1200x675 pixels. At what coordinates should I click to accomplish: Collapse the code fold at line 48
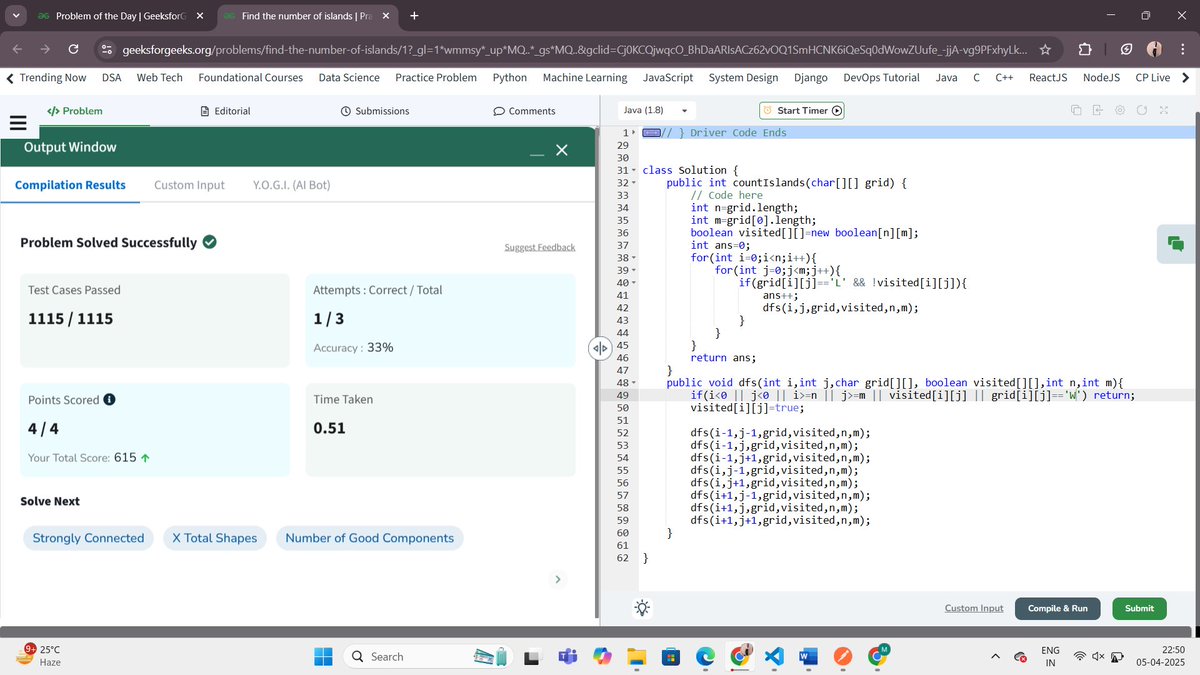tap(634, 383)
